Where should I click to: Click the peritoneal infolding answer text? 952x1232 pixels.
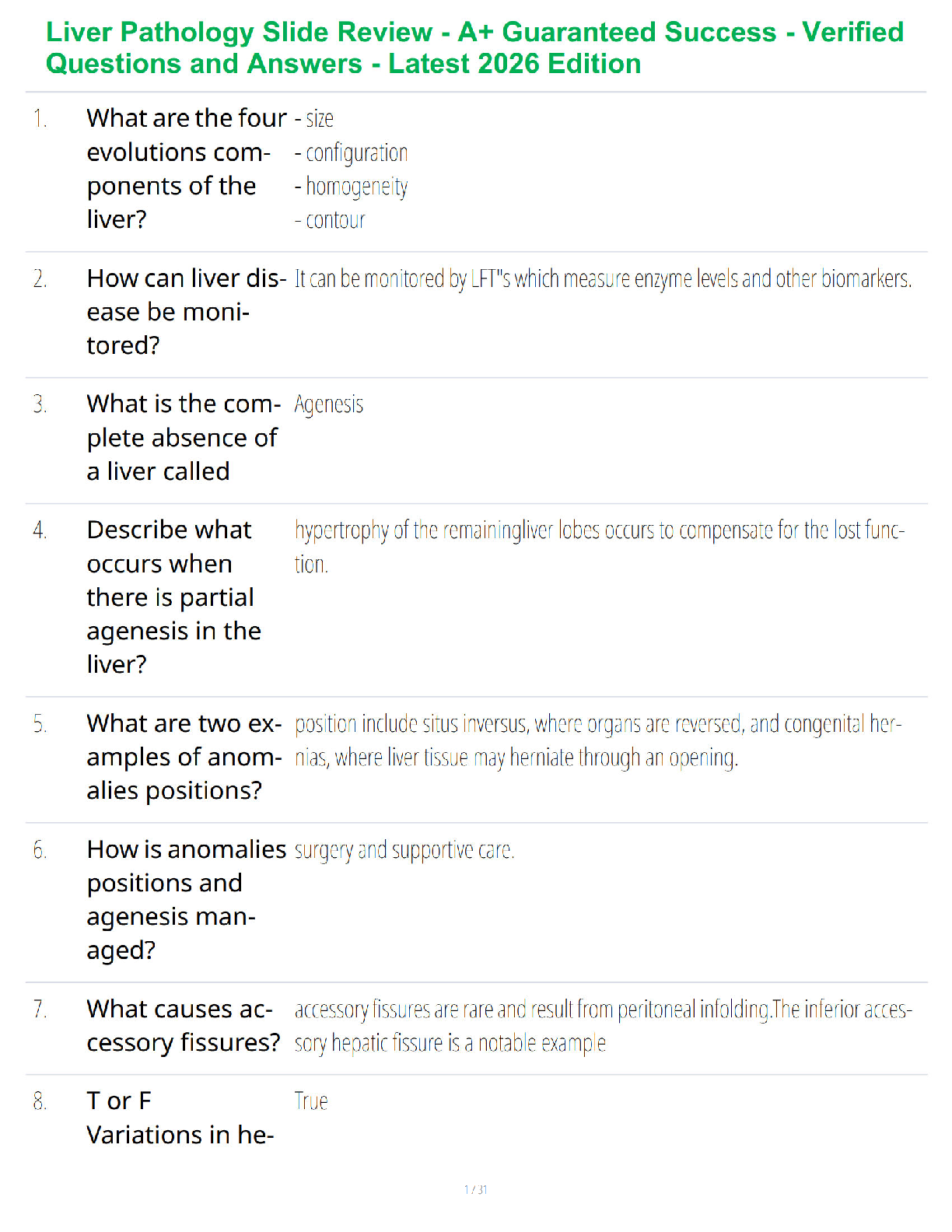603,1026
